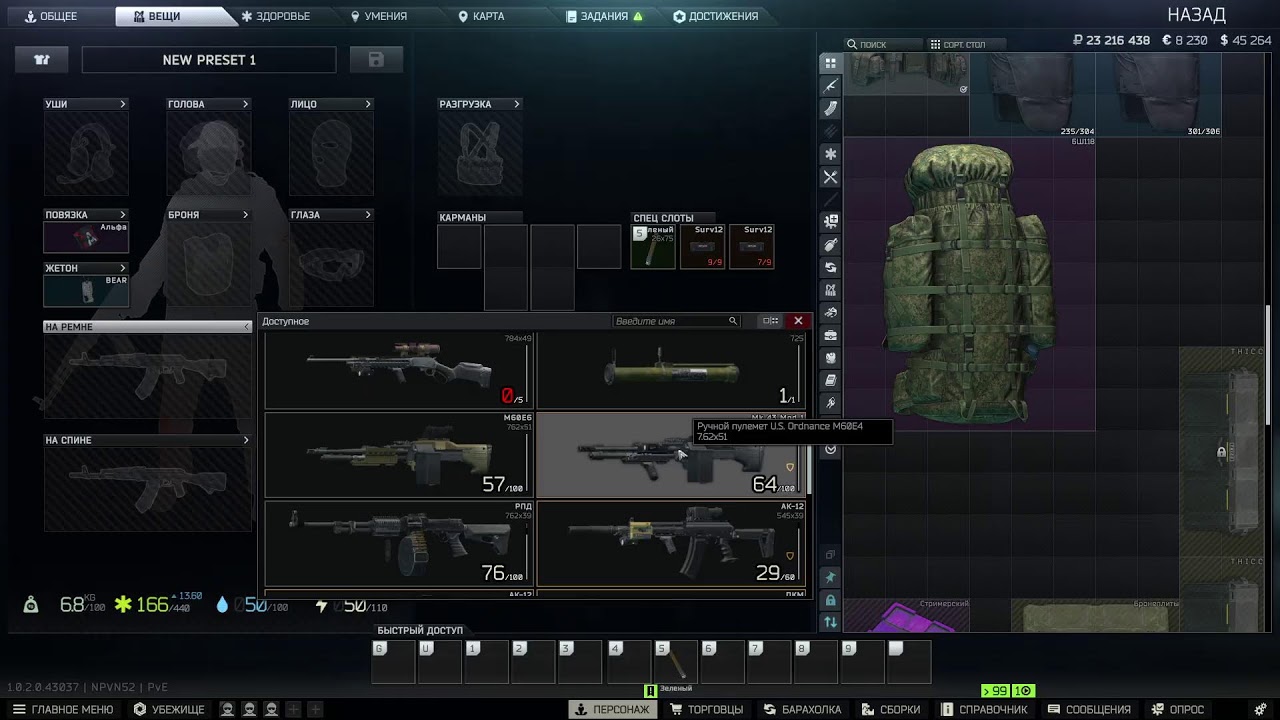Filter stash by medkit plus icon
Screen dimensions: 1280x720
coord(830,222)
